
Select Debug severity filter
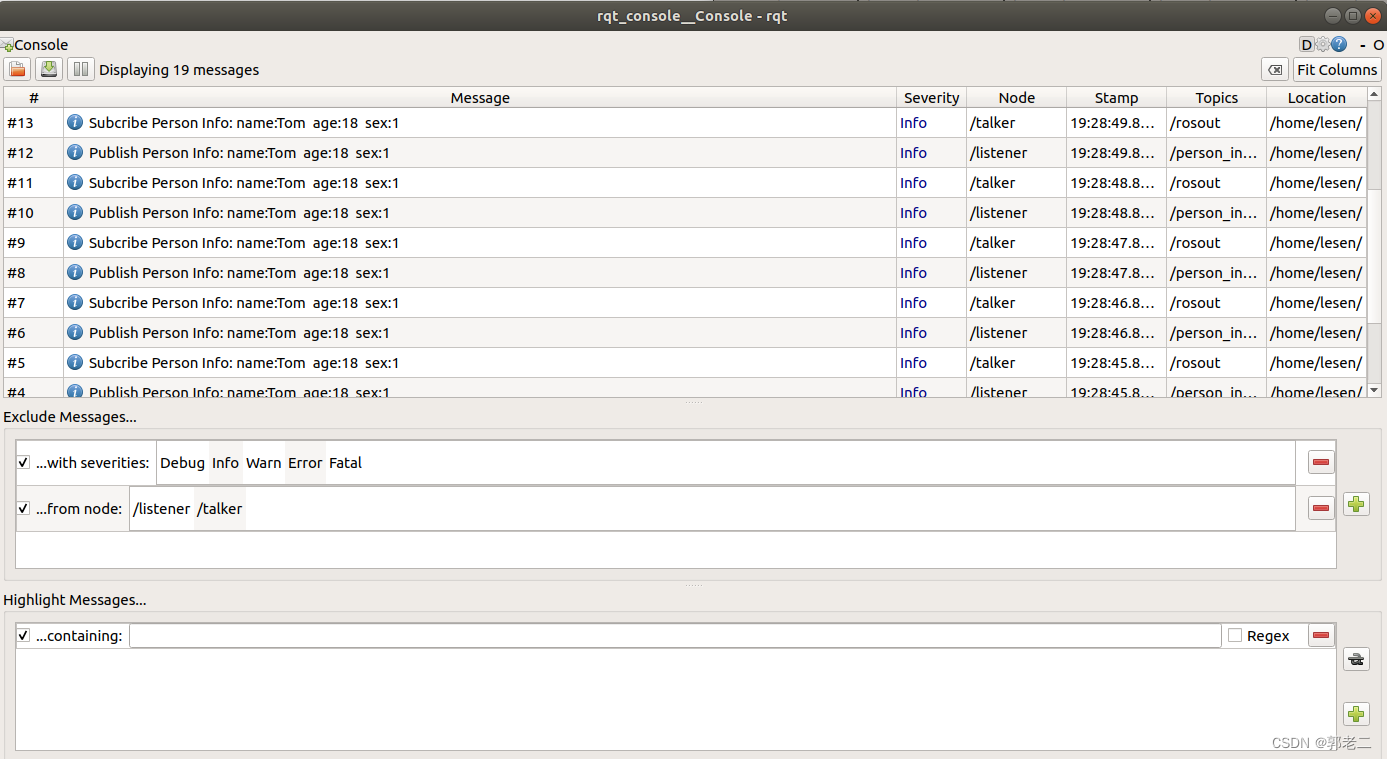[182, 463]
